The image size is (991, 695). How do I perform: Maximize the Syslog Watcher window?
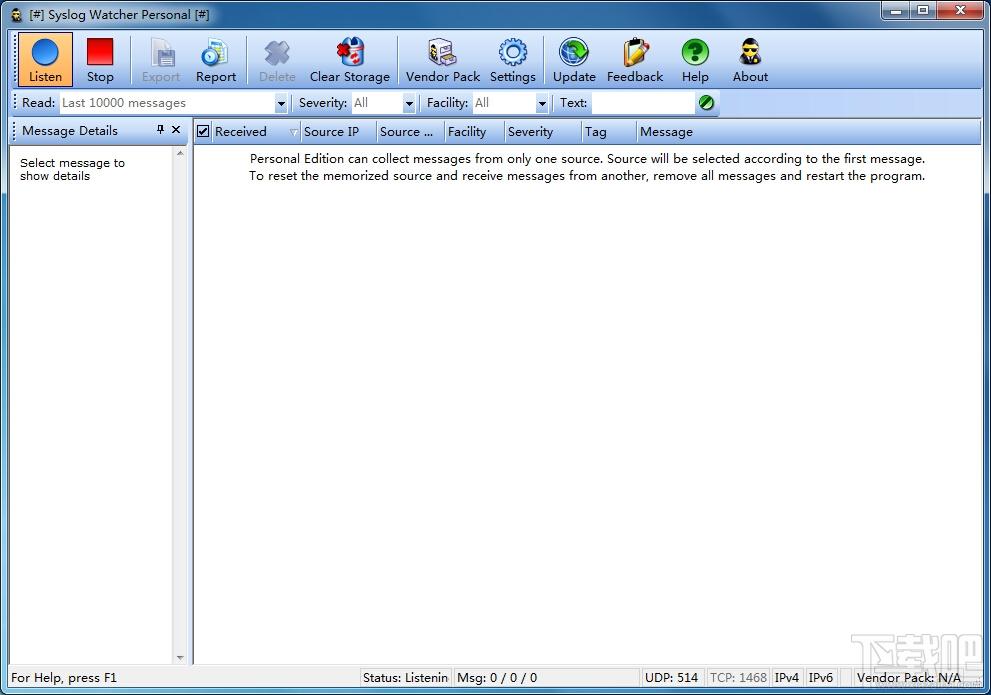click(x=923, y=11)
